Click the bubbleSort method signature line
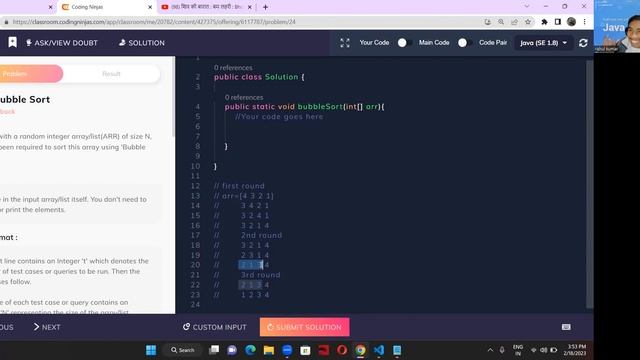640x360 pixels. pyautogui.click(x=304, y=107)
